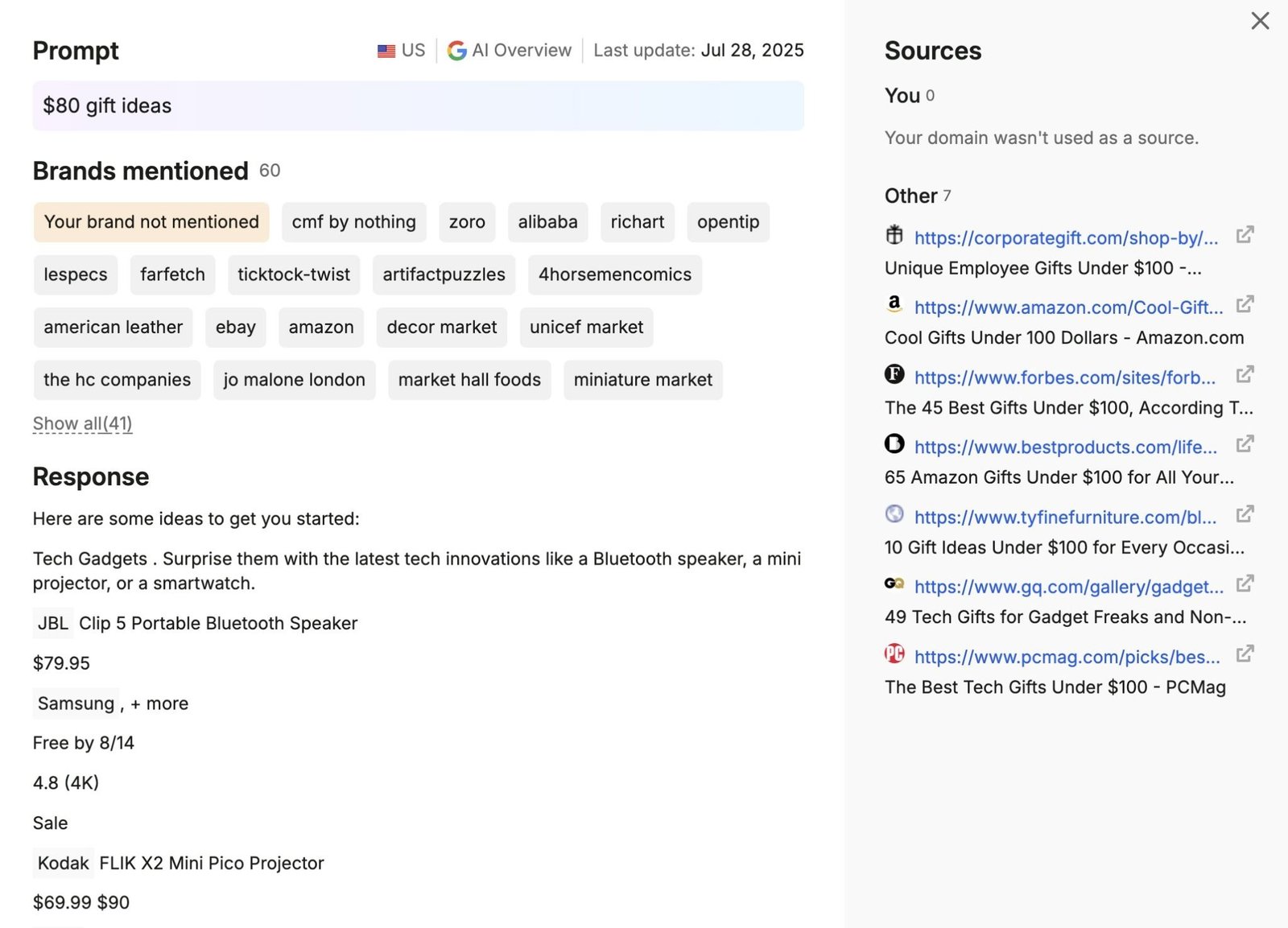
Task: Click '10 Gift Ideas Under $100' title
Action: 1064,547
